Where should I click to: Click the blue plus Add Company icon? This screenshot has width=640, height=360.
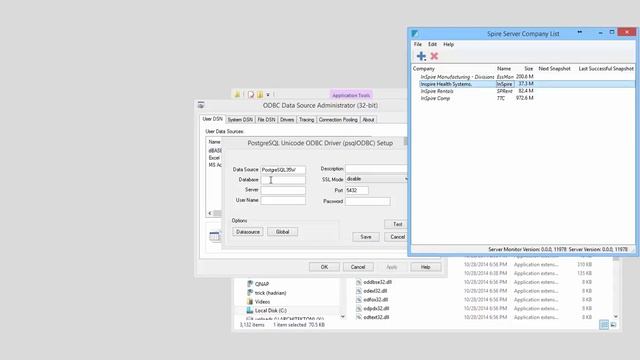pos(421,56)
